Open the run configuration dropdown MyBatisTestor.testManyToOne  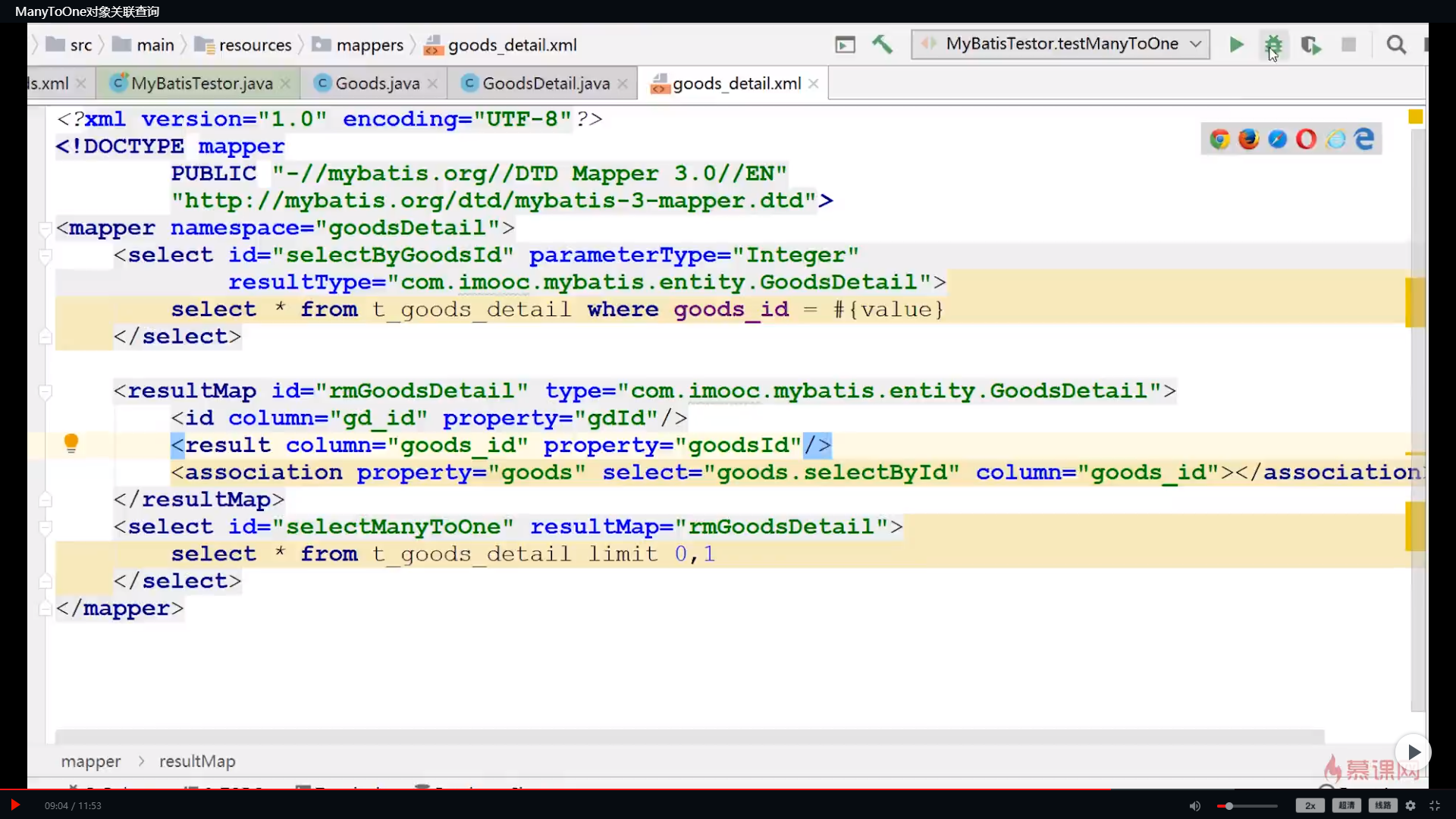click(1060, 44)
